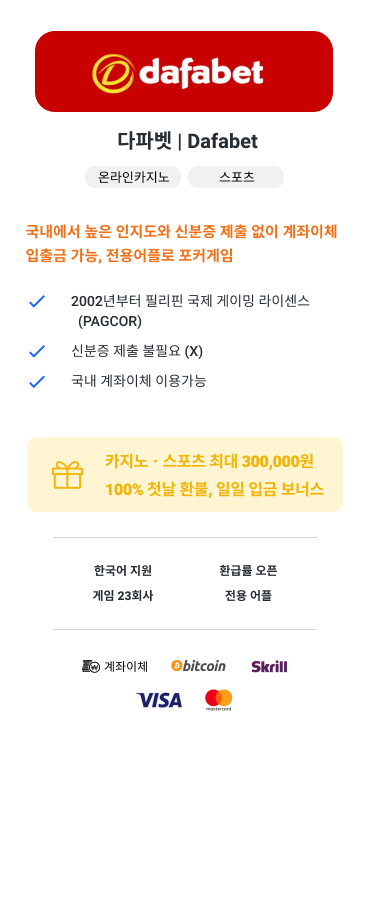Click the checkmark beside 신분증 제출 불필요
This screenshot has height=902, width=370.
coord(37,351)
